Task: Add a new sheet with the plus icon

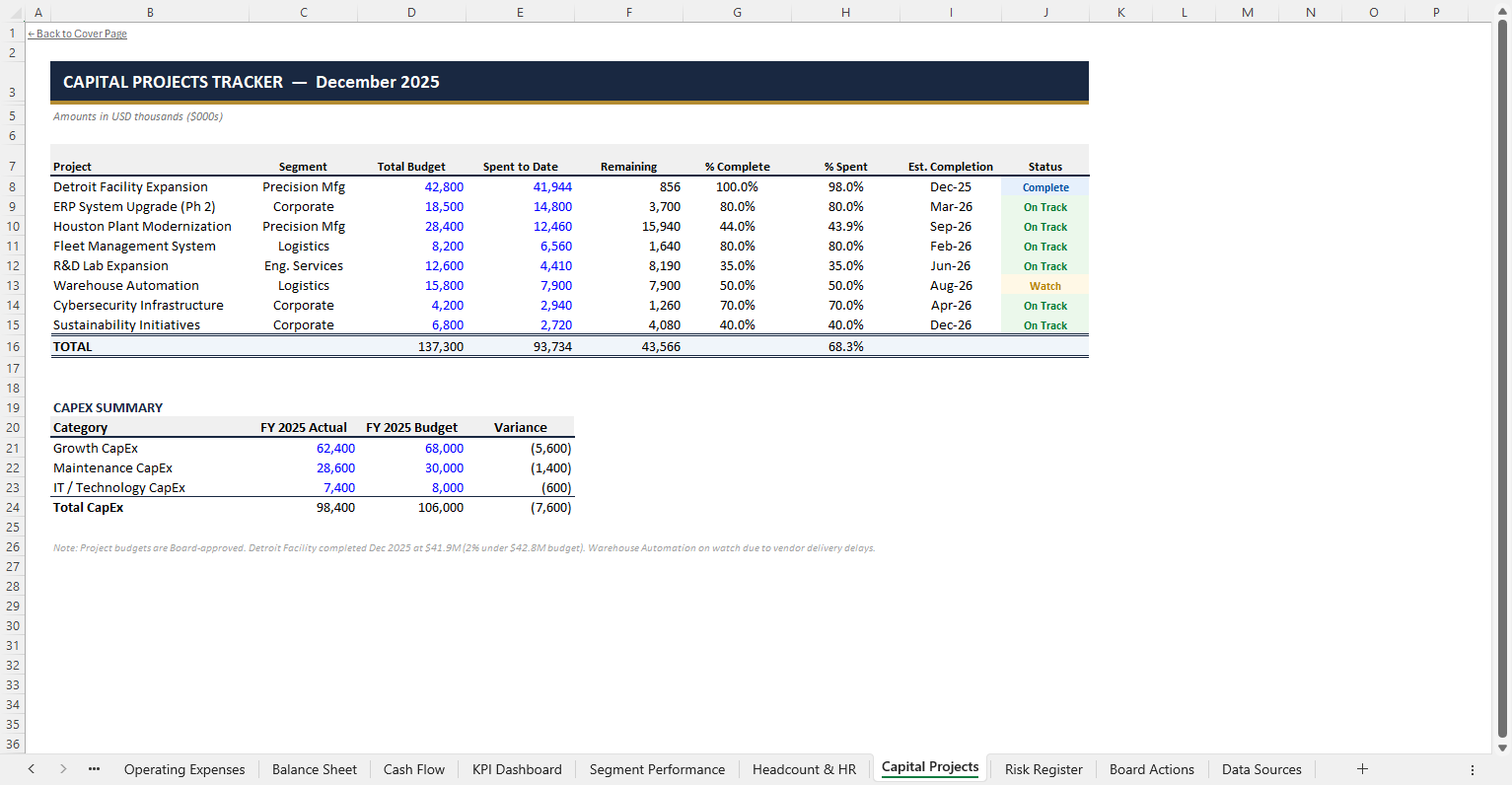Action: [1362, 768]
